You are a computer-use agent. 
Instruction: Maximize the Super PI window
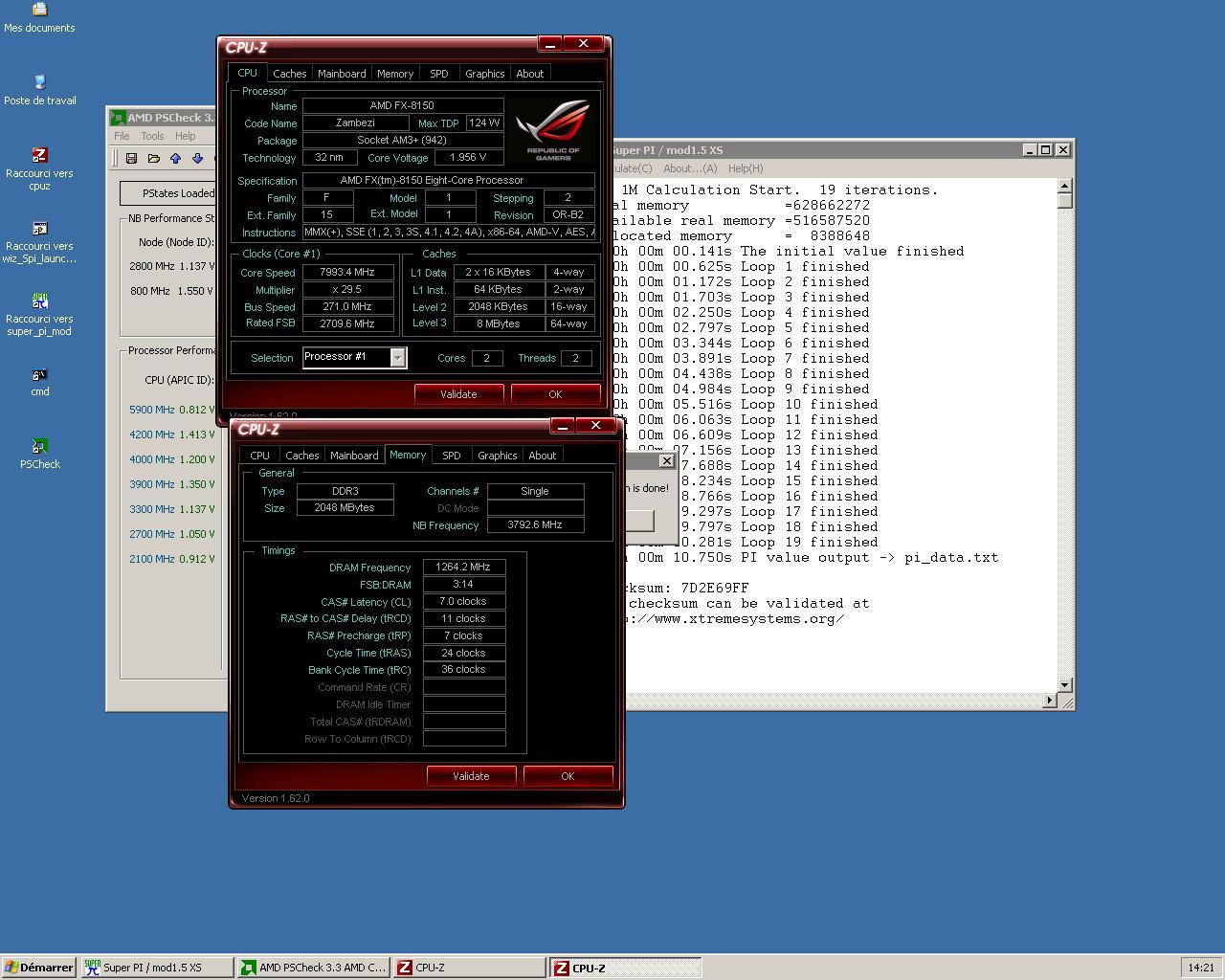pos(1045,149)
